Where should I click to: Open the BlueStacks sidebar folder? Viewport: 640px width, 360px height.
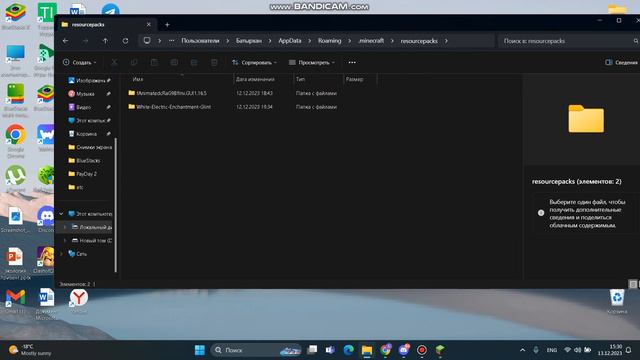(85, 160)
